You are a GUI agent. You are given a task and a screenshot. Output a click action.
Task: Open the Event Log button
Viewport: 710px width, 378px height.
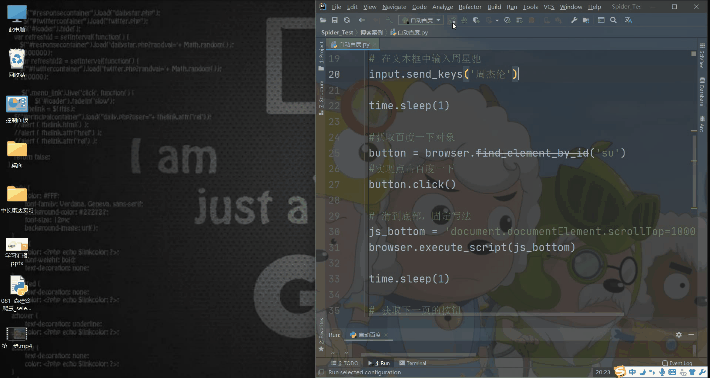point(676,363)
